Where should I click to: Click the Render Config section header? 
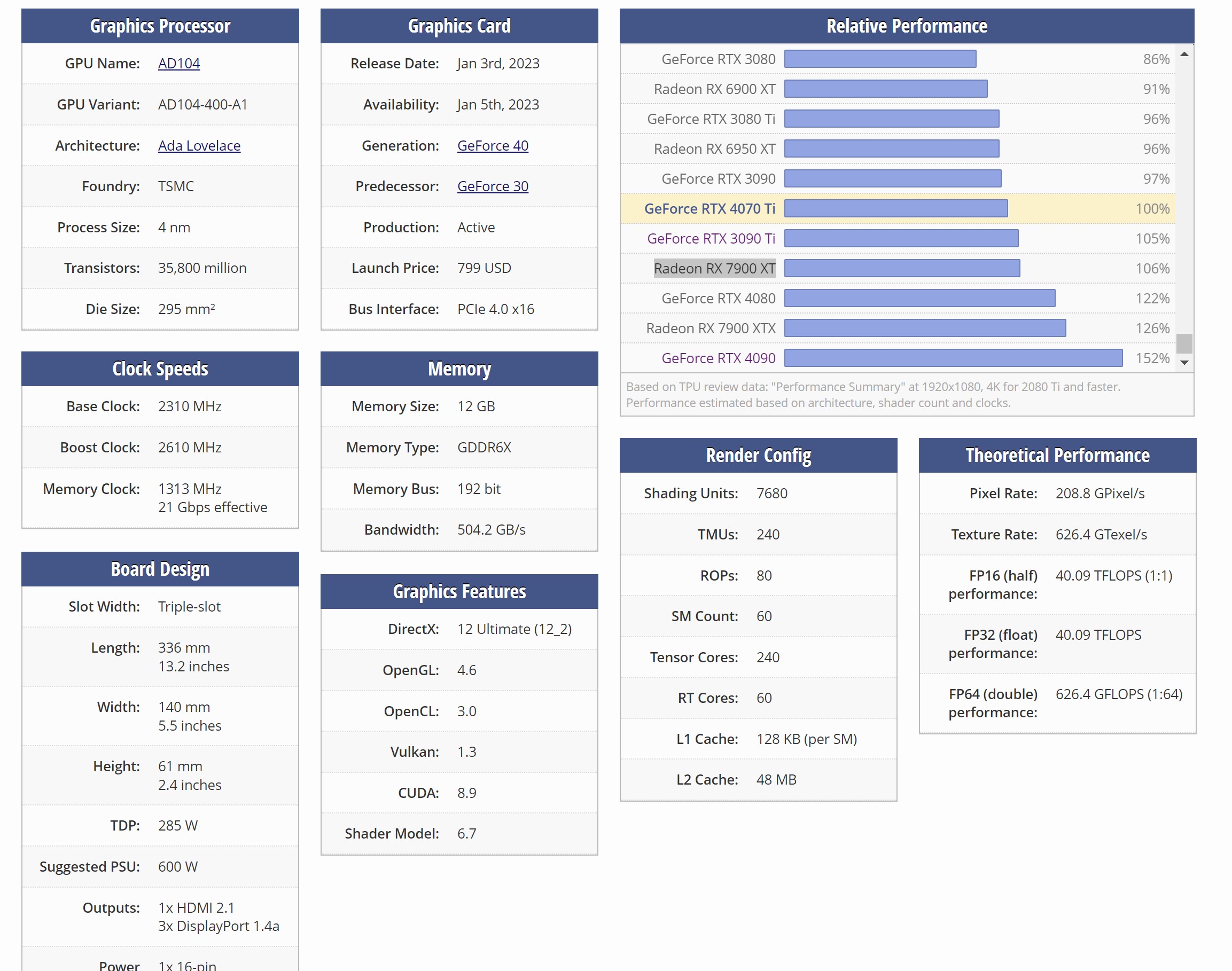(x=759, y=456)
